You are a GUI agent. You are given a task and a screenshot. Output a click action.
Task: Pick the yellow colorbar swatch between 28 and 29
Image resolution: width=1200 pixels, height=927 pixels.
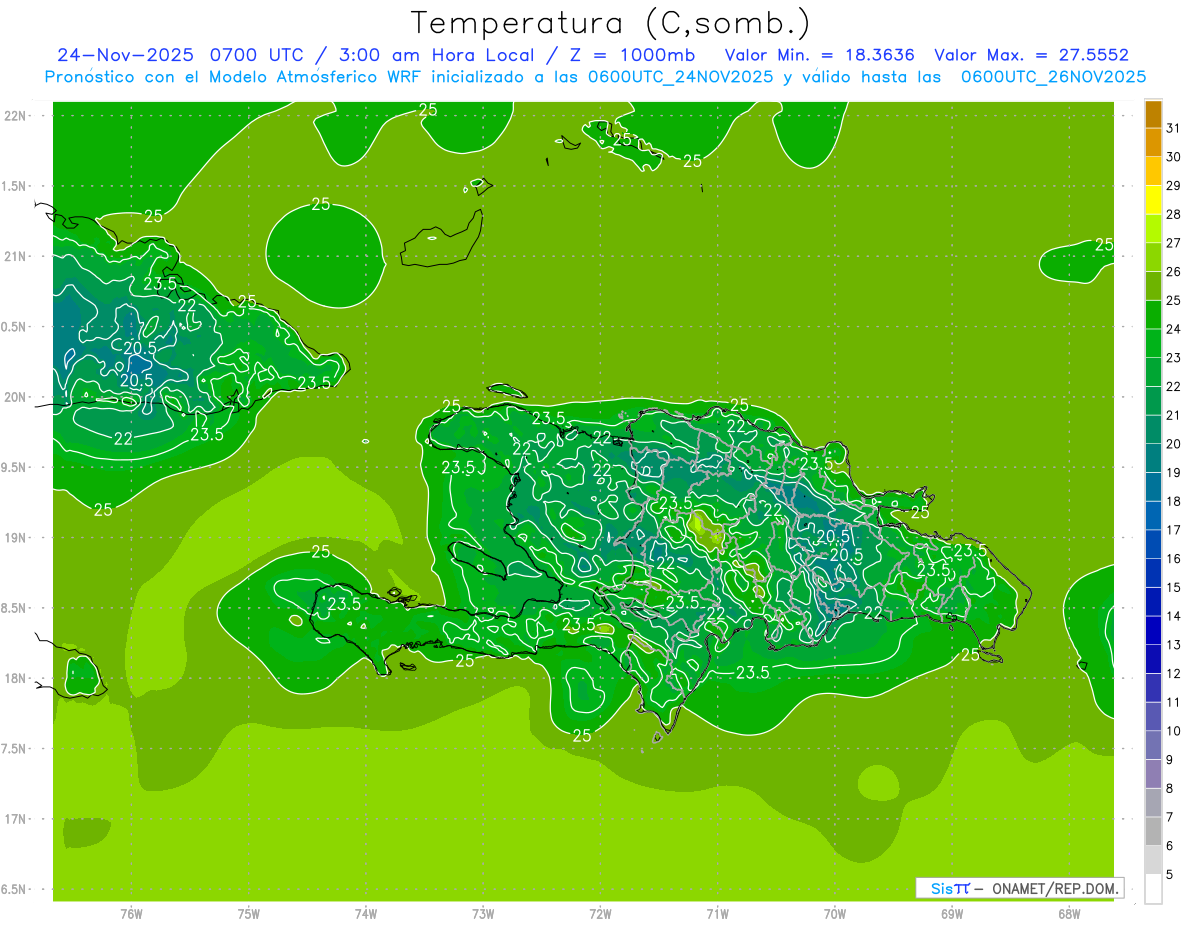point(1153,200)
